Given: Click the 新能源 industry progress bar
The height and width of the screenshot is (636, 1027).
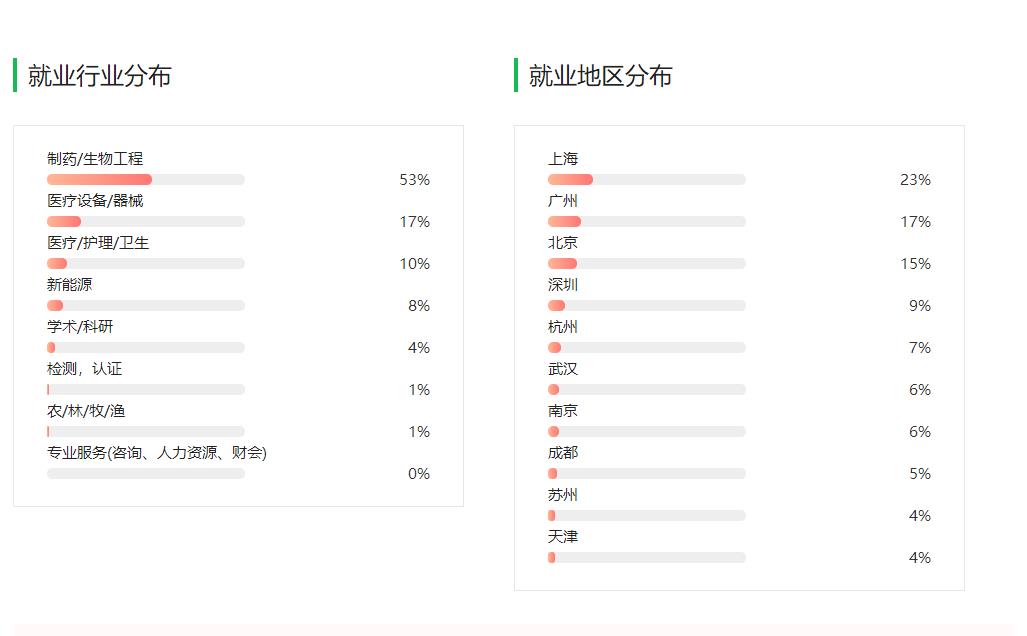Looking at the screenshot, I should point(145,306).
